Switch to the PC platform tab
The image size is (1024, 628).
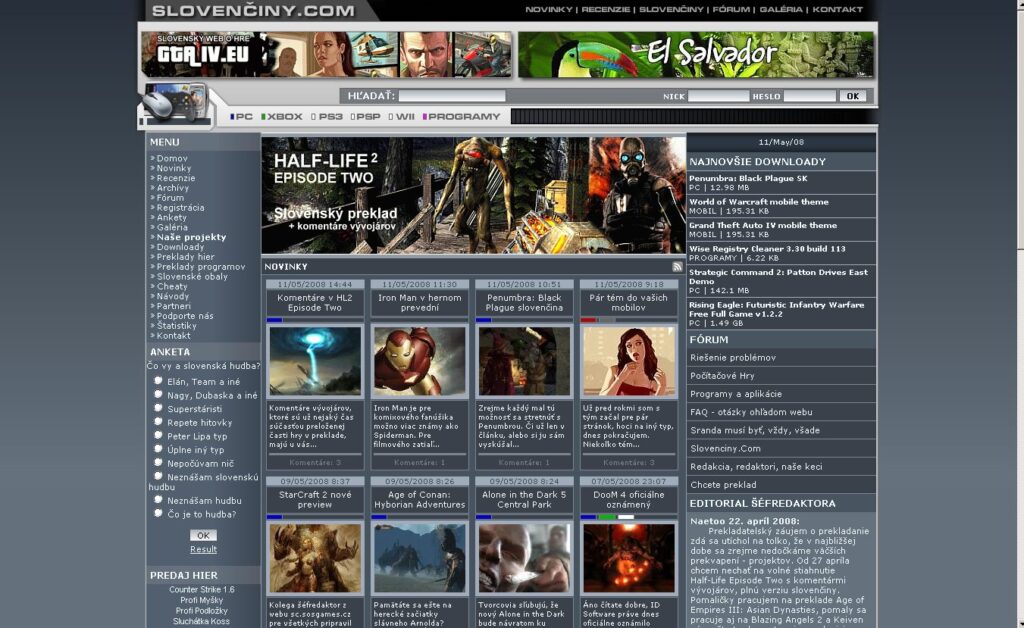point(241,117)
